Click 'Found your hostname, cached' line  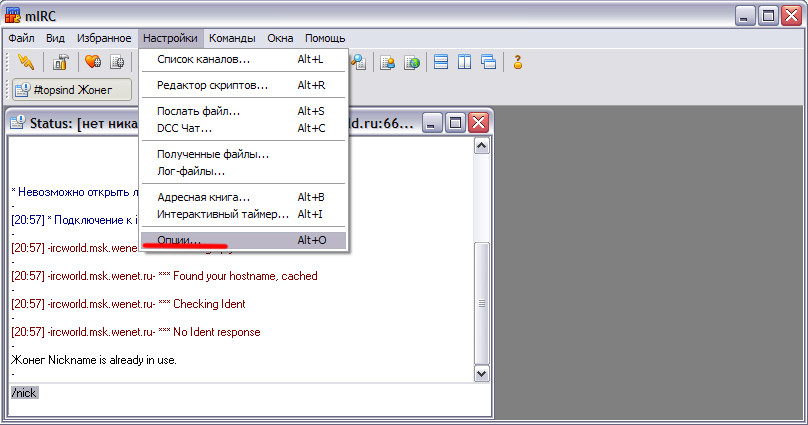click(164, 276)
